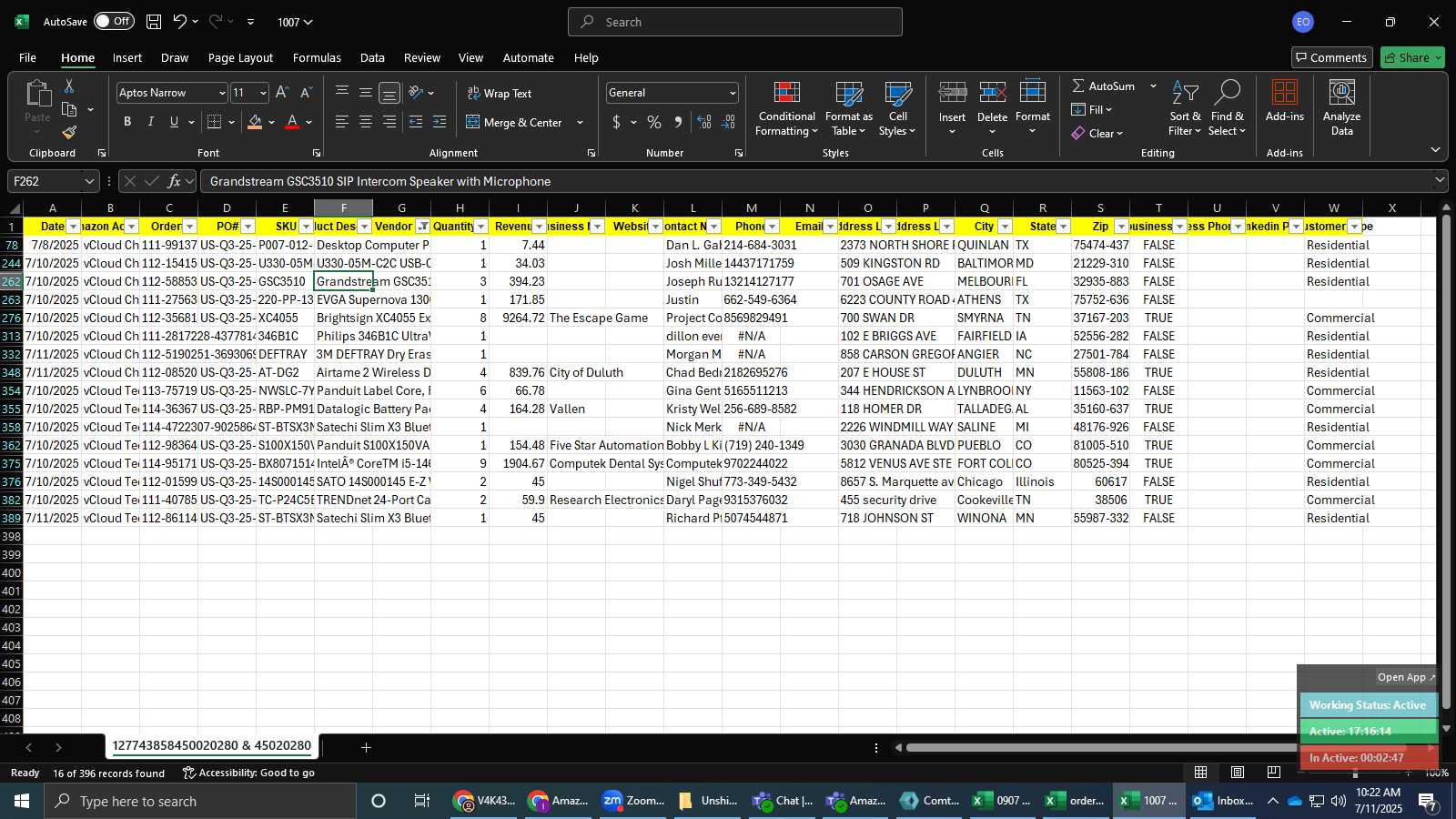Click the Save icon in title bar

[x=154, y=22]
